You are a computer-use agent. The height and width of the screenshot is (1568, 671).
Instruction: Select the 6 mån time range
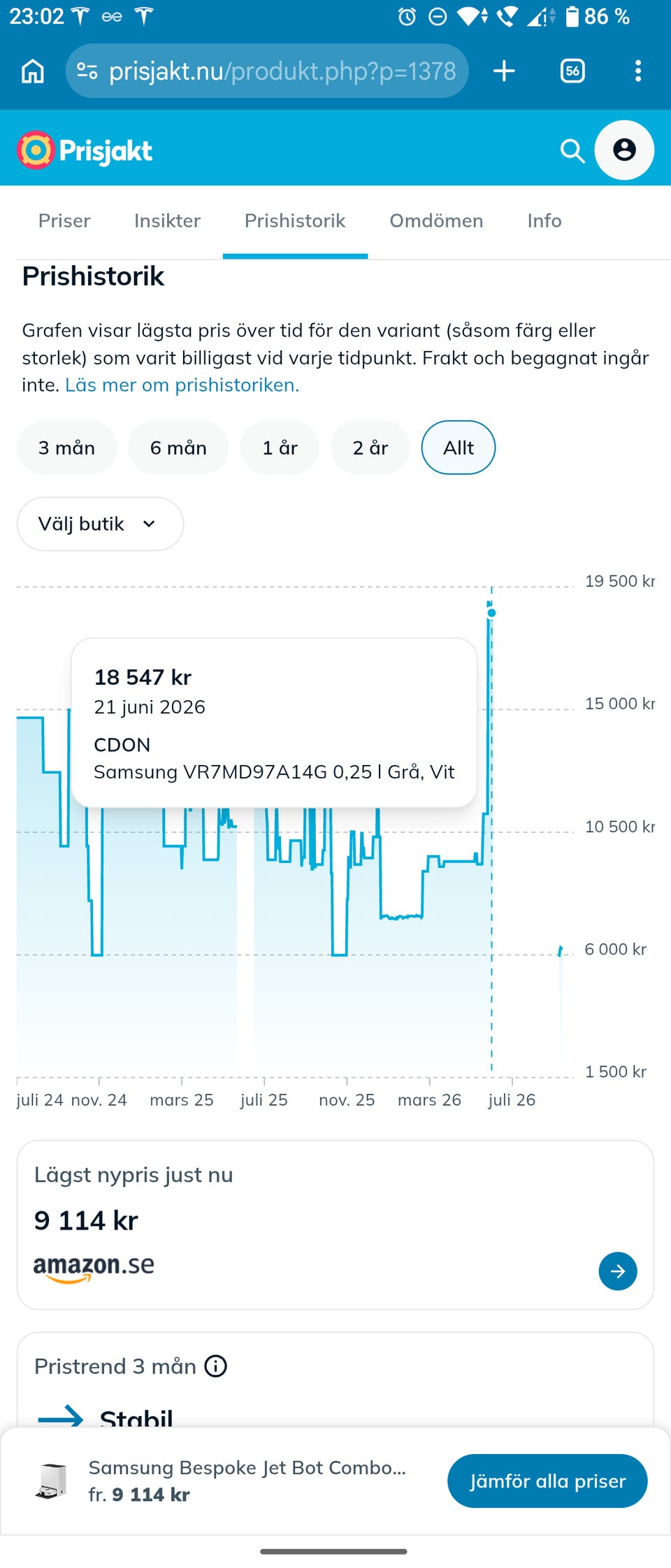[178, 448]
